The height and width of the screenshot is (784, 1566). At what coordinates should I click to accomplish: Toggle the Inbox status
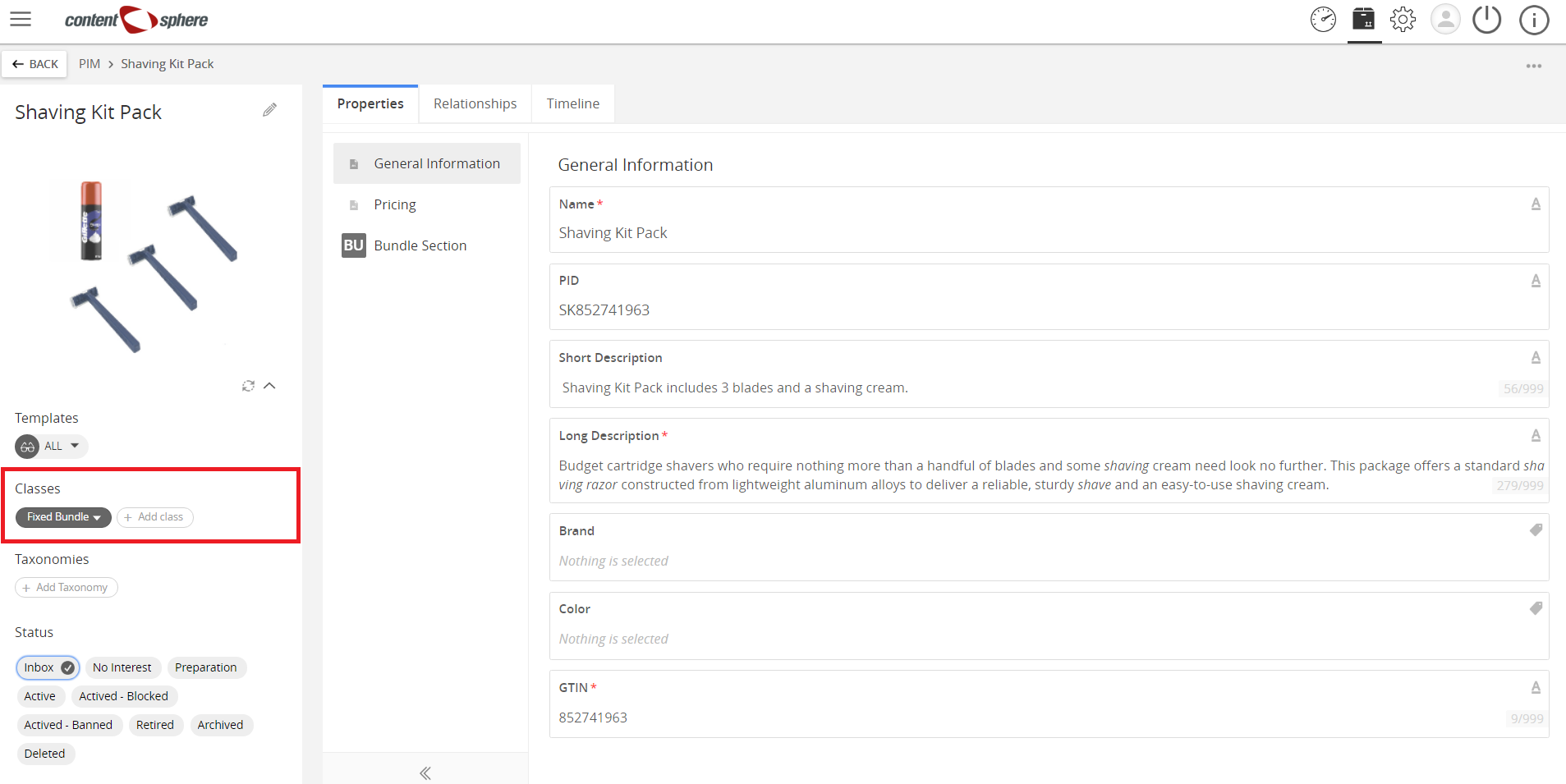(48, 667)
